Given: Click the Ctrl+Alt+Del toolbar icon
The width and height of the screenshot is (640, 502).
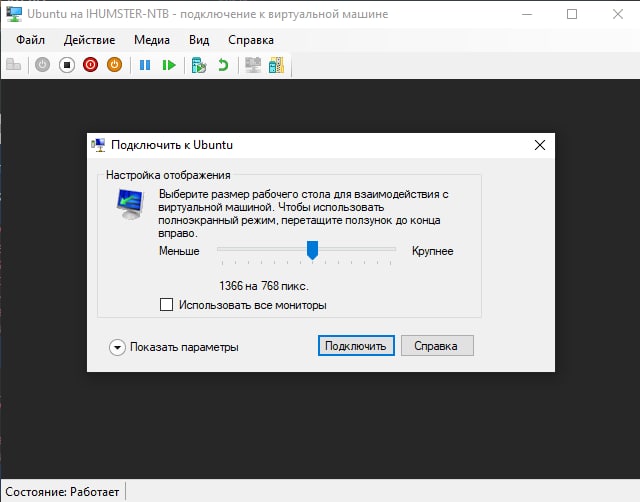Looking at the screenshot, I should tap(13, 65).
